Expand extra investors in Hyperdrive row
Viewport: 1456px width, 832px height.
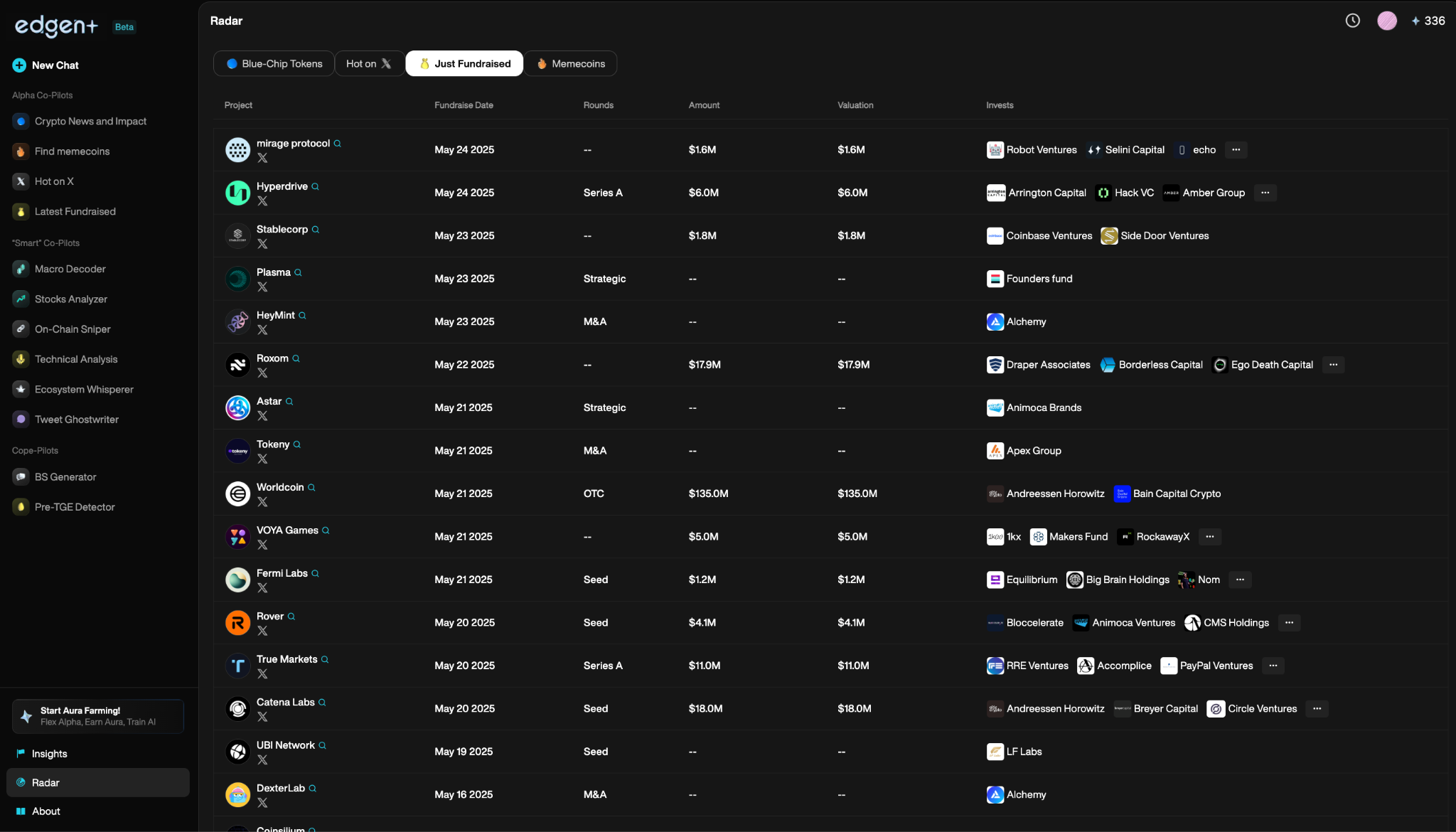[1265, 193]
